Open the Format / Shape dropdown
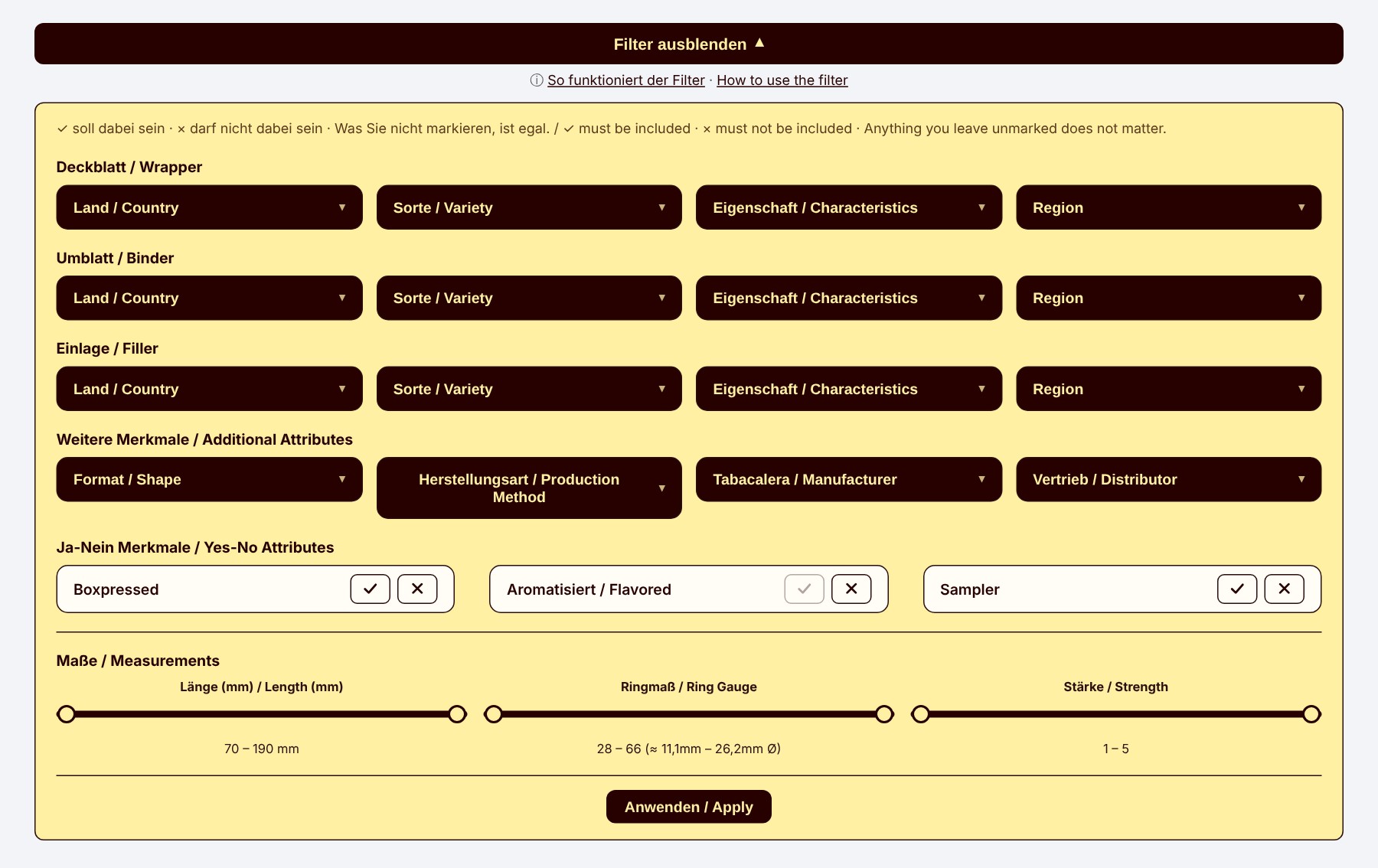 209,479
